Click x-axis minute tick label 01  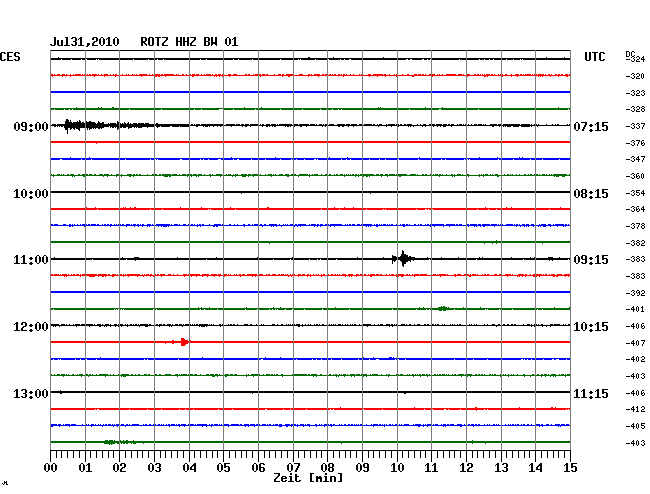click(x=85, y=468)
